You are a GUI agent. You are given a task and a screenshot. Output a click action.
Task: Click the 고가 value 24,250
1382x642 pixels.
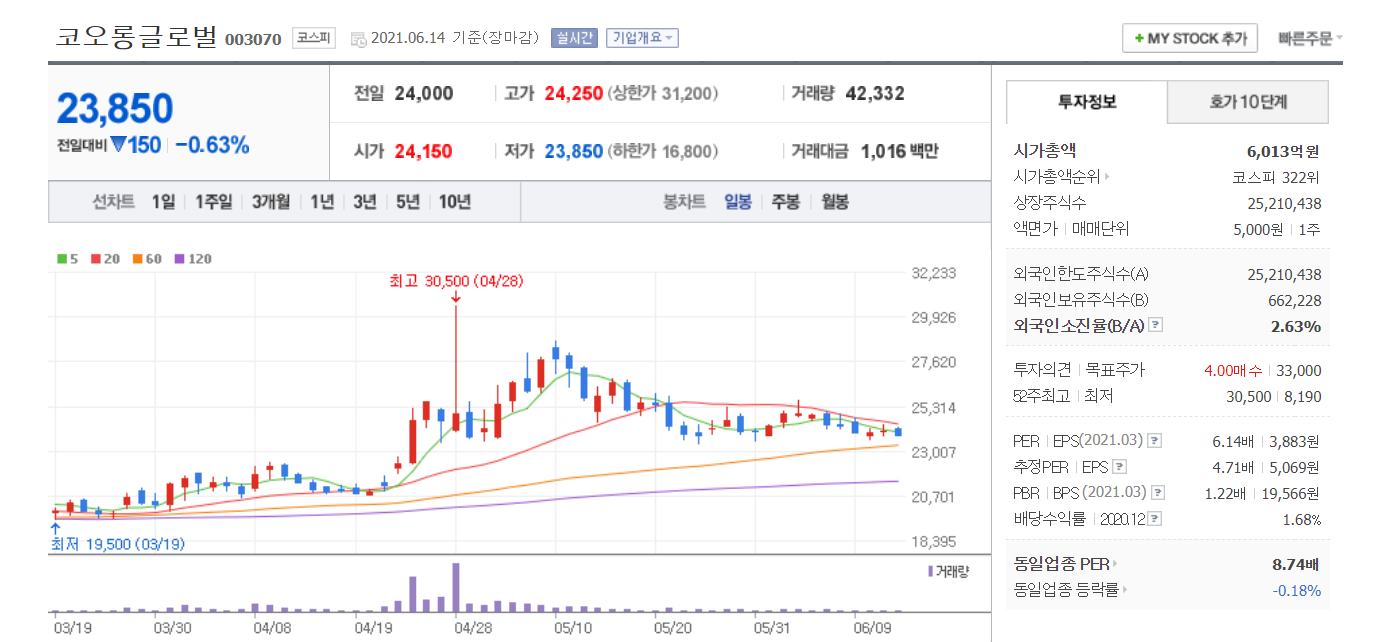pyautogui.click(x=574, y=94)
